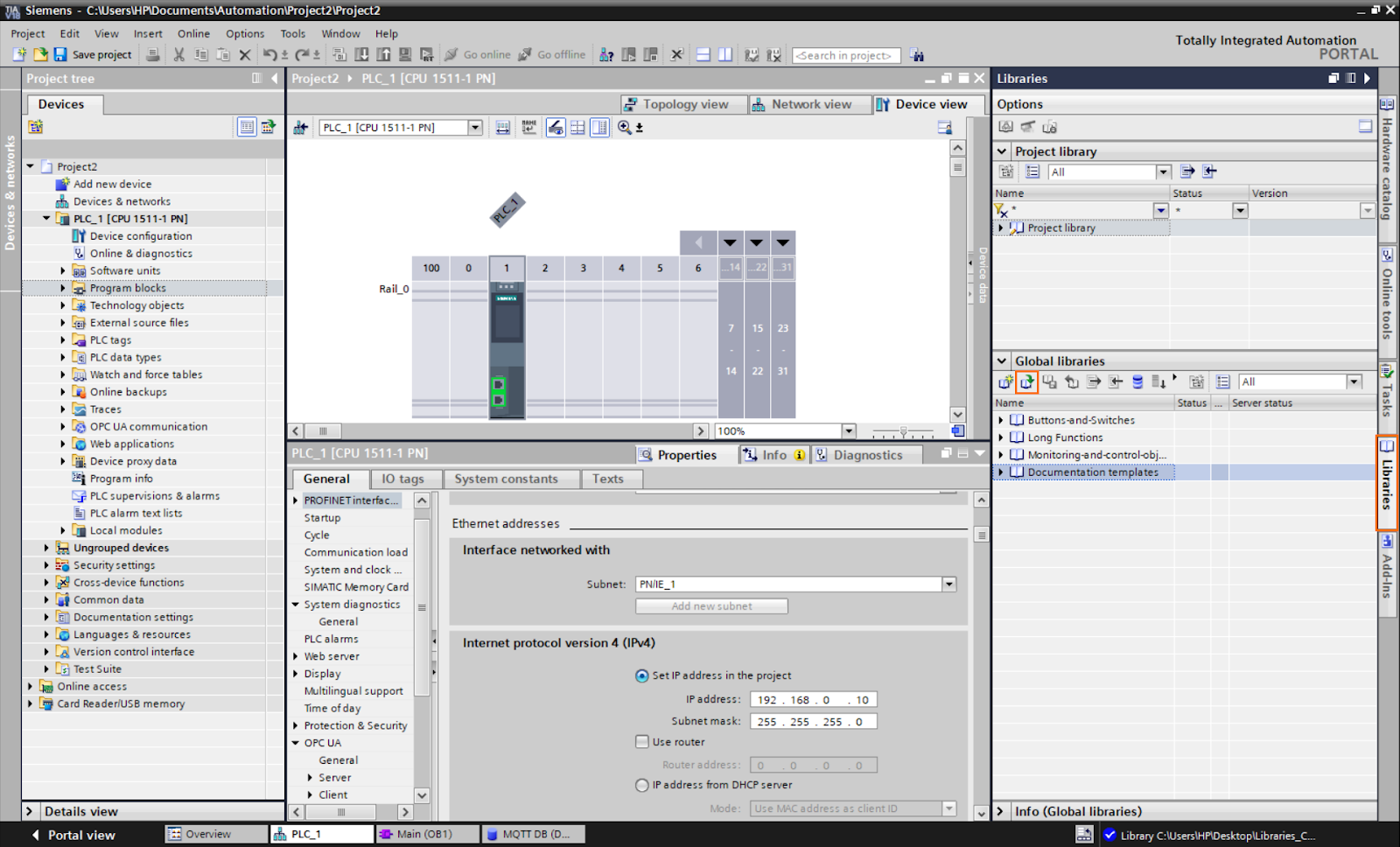The width and height of the screenshot is (1400, 847).
Task: Expand the Program blocks tree node
Action: [63, 288]
